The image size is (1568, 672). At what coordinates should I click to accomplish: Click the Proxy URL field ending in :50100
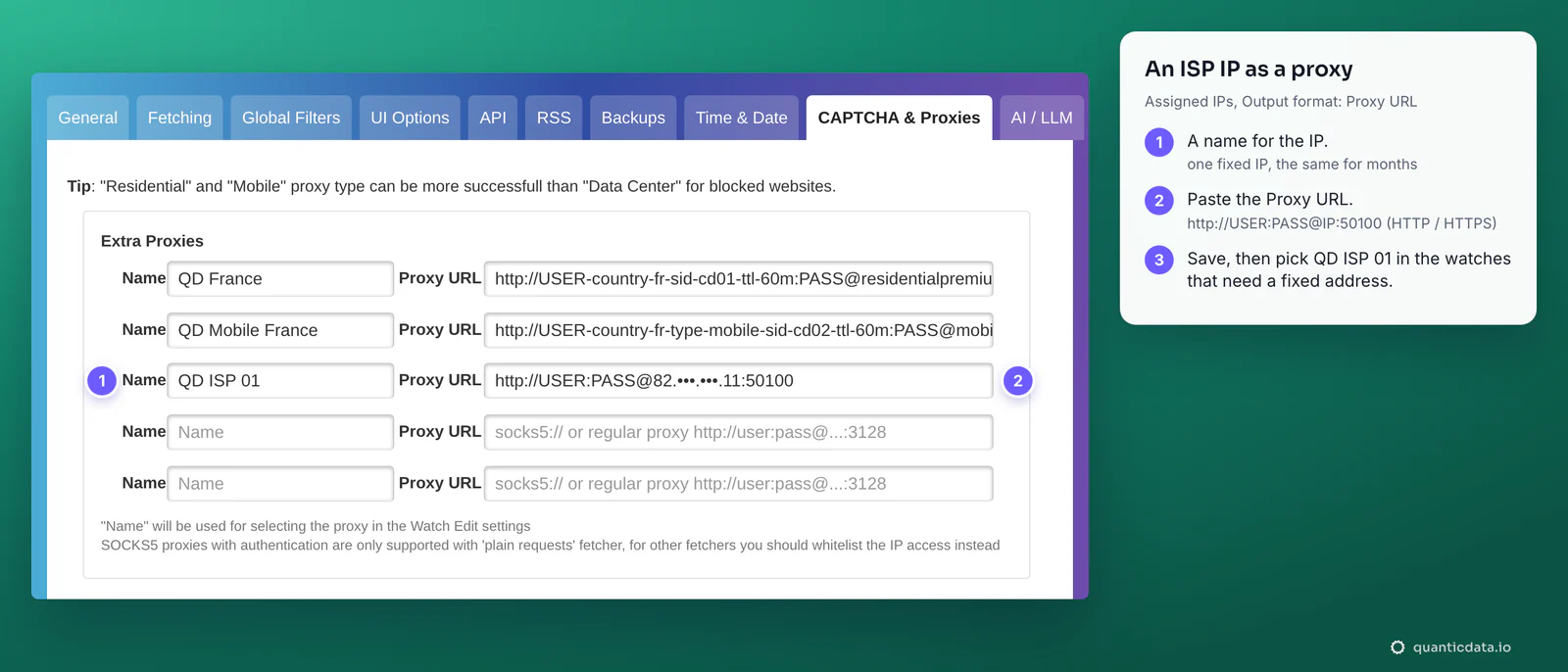point(739,381)
